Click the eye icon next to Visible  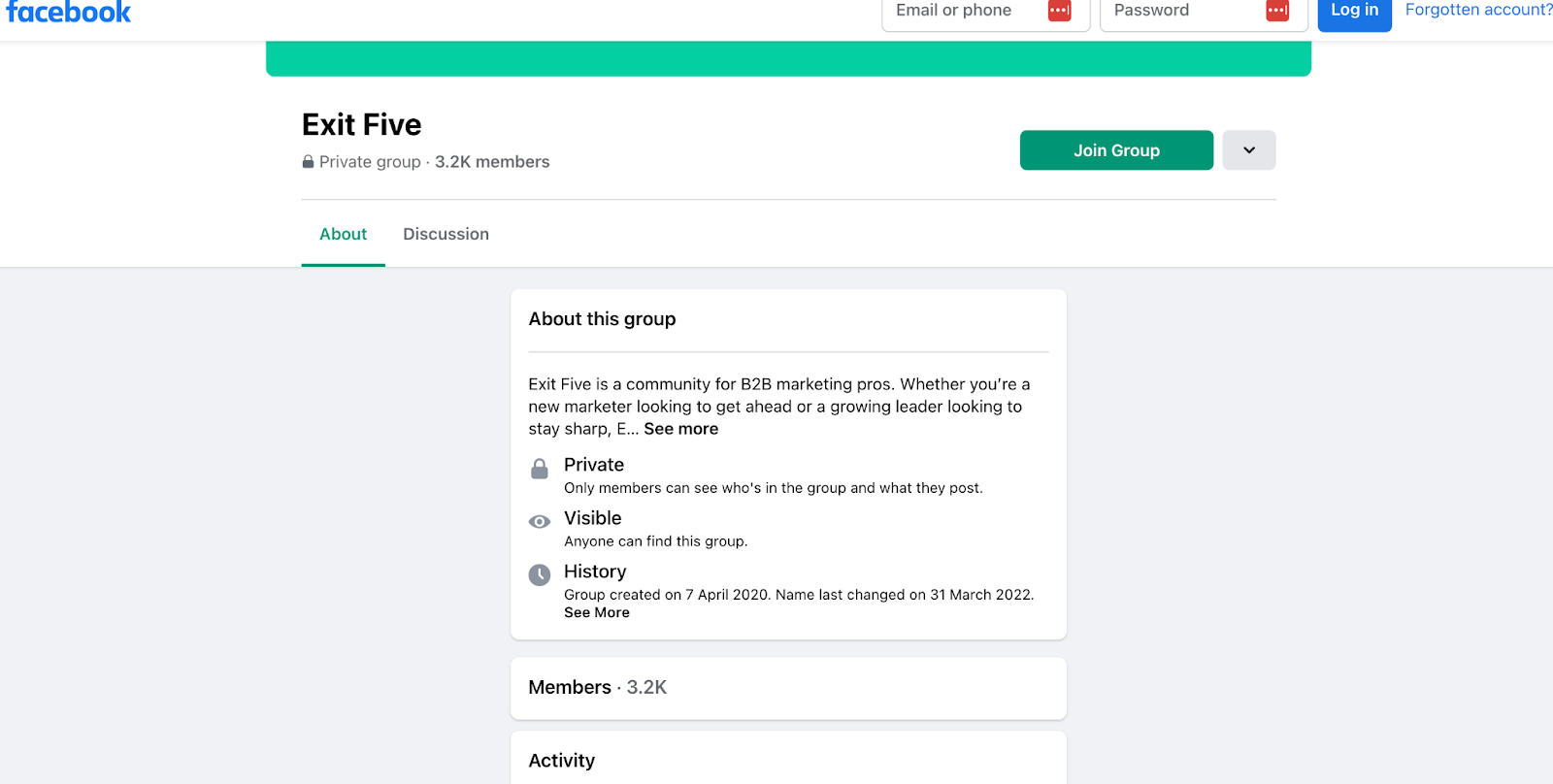pyautogui.click(x=540, y=522)
